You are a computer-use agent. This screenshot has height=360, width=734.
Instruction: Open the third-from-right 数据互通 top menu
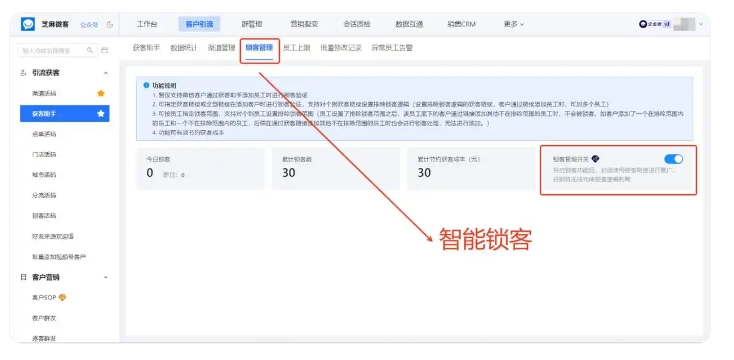pos(409,24)
